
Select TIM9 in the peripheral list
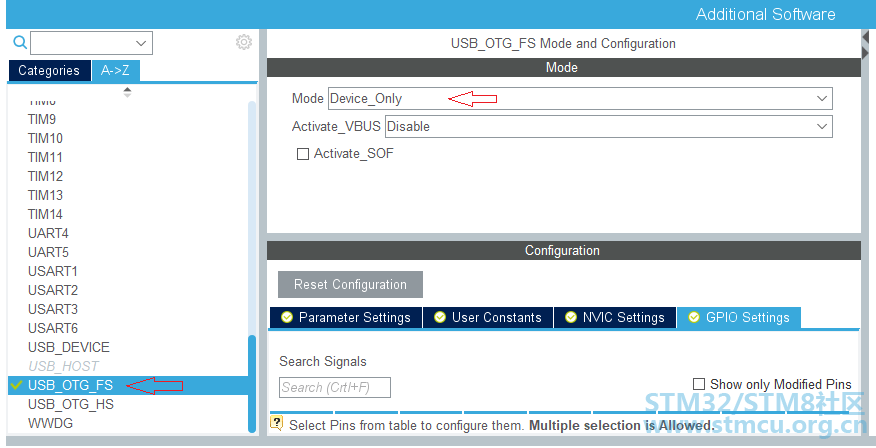(42, 119)
